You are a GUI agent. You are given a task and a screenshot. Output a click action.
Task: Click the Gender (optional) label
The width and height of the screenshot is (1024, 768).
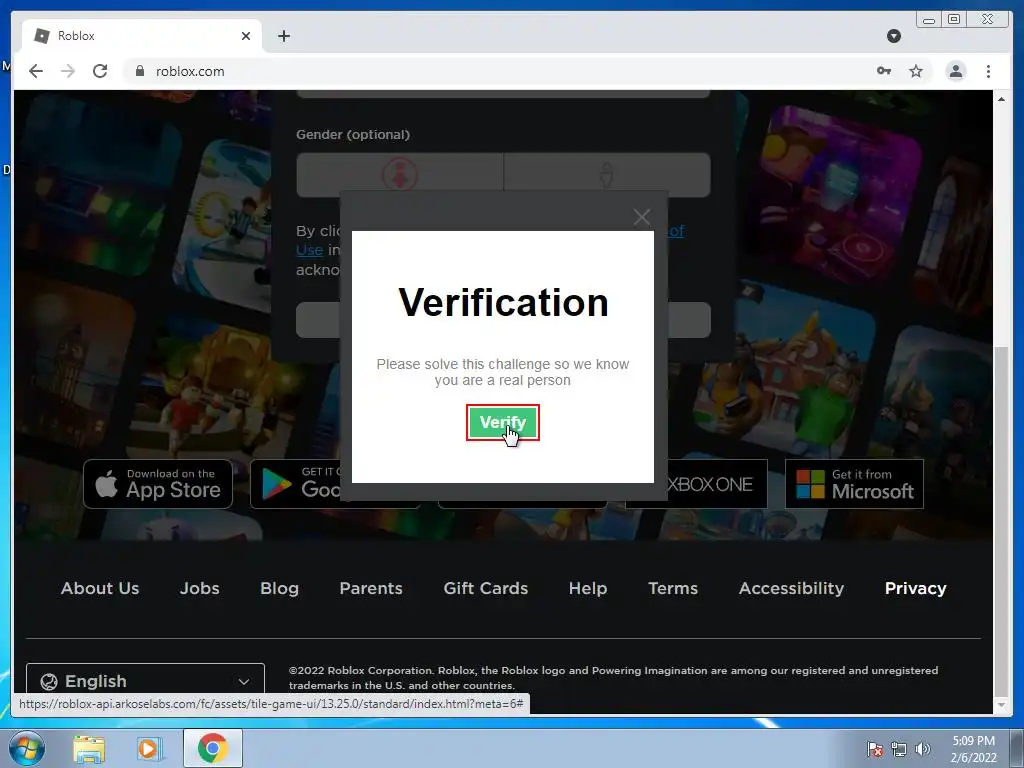tap(353, 135)
